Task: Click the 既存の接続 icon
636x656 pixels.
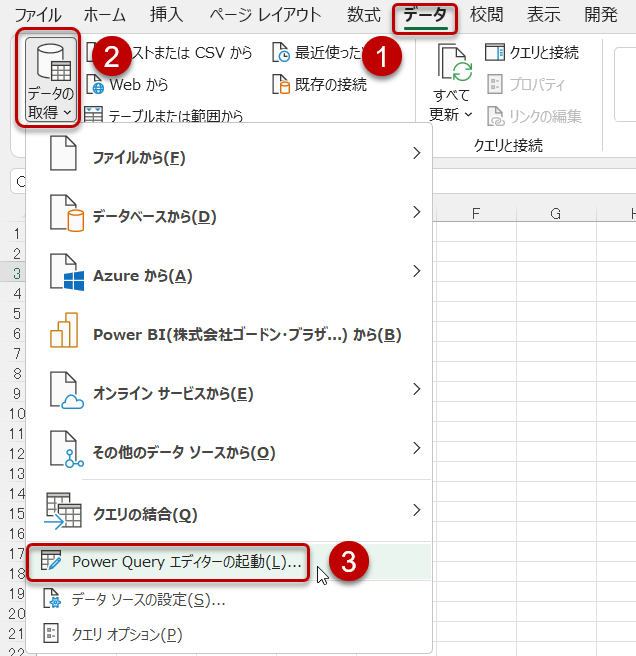Action: click(x=281, y=85)
